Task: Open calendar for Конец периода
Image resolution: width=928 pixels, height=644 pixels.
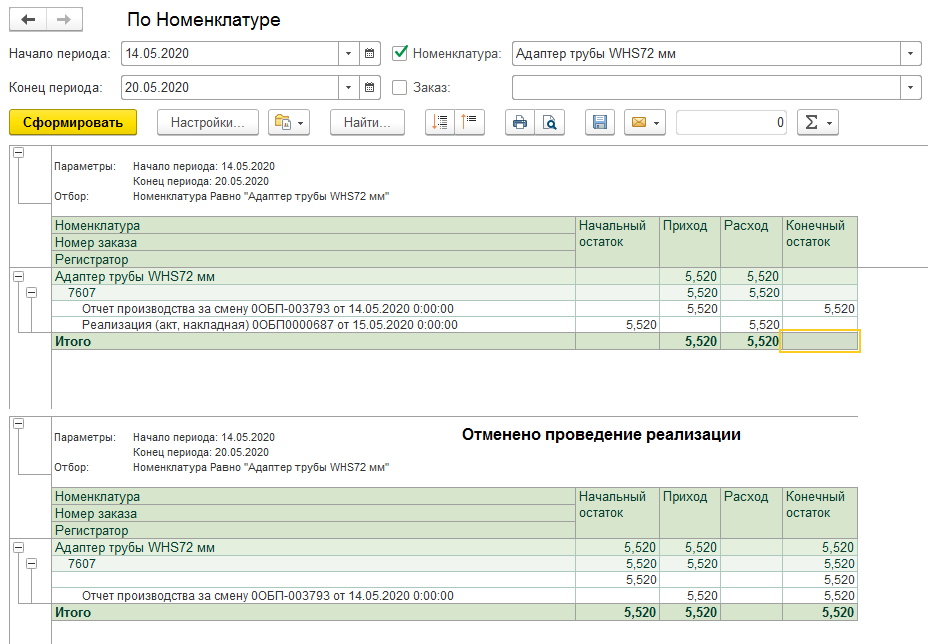Action: point(370,87)
